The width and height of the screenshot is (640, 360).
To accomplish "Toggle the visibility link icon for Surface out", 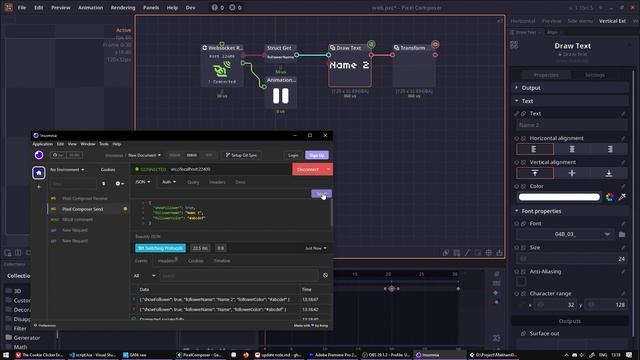I will click(524, 333).
